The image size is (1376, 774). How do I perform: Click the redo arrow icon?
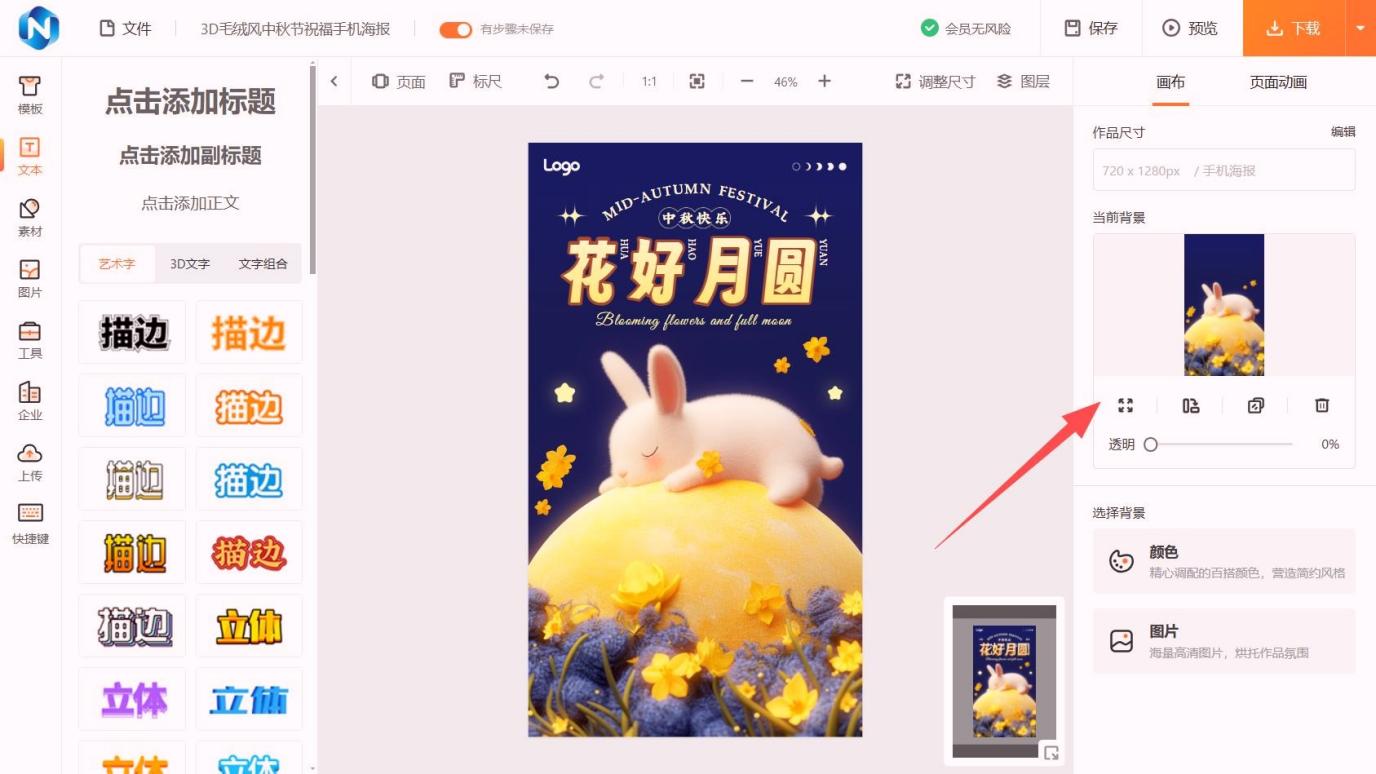[x=596, y=82]
